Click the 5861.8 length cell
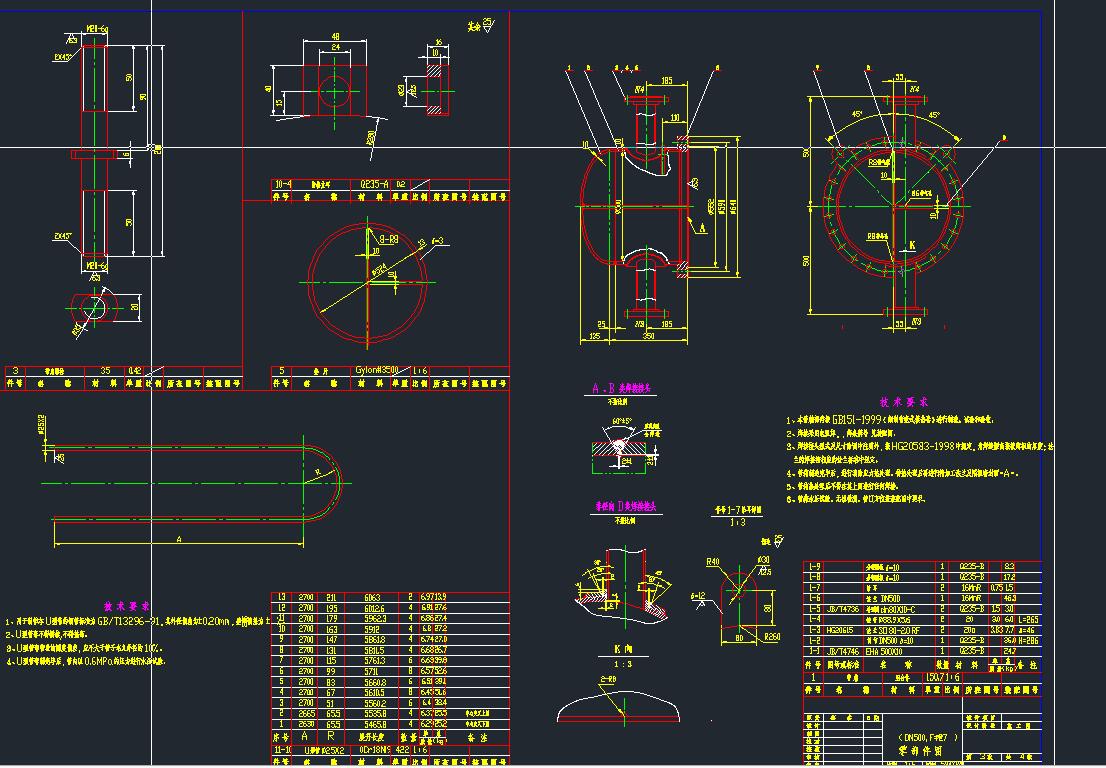1106x768 pixels. point(375,640)
